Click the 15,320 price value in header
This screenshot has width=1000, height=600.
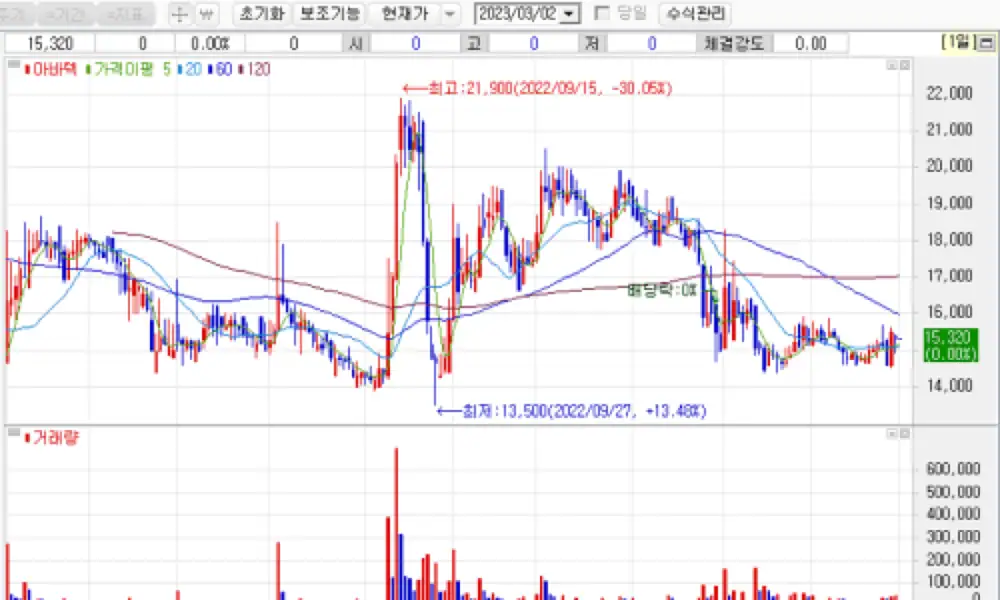click(50, 43)
